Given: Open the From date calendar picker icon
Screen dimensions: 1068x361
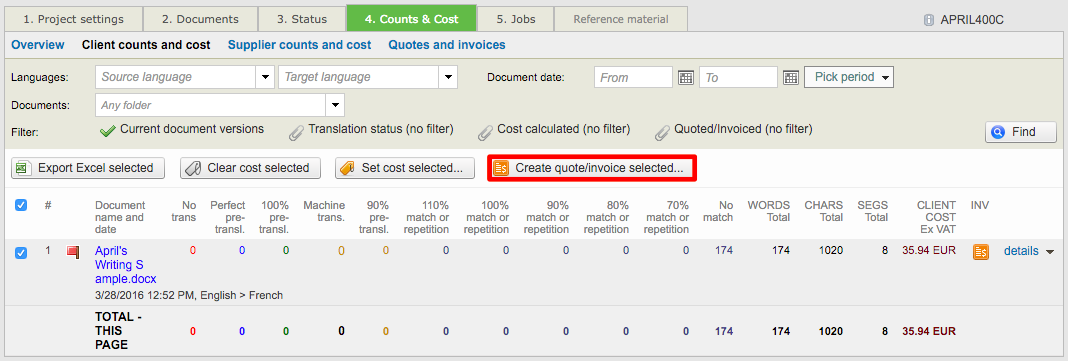Looking at the screenshot, I should [685, 78].
